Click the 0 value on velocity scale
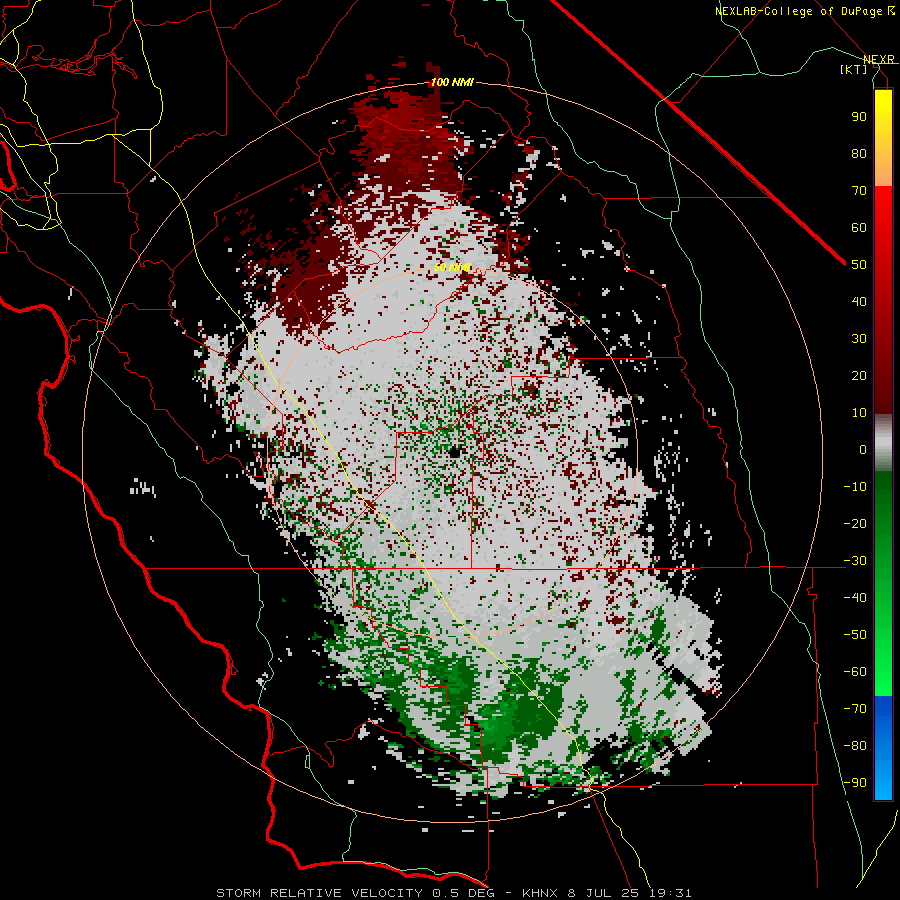Screen dimensions: 900x900 pyautogui.click(x=863, y=449)
